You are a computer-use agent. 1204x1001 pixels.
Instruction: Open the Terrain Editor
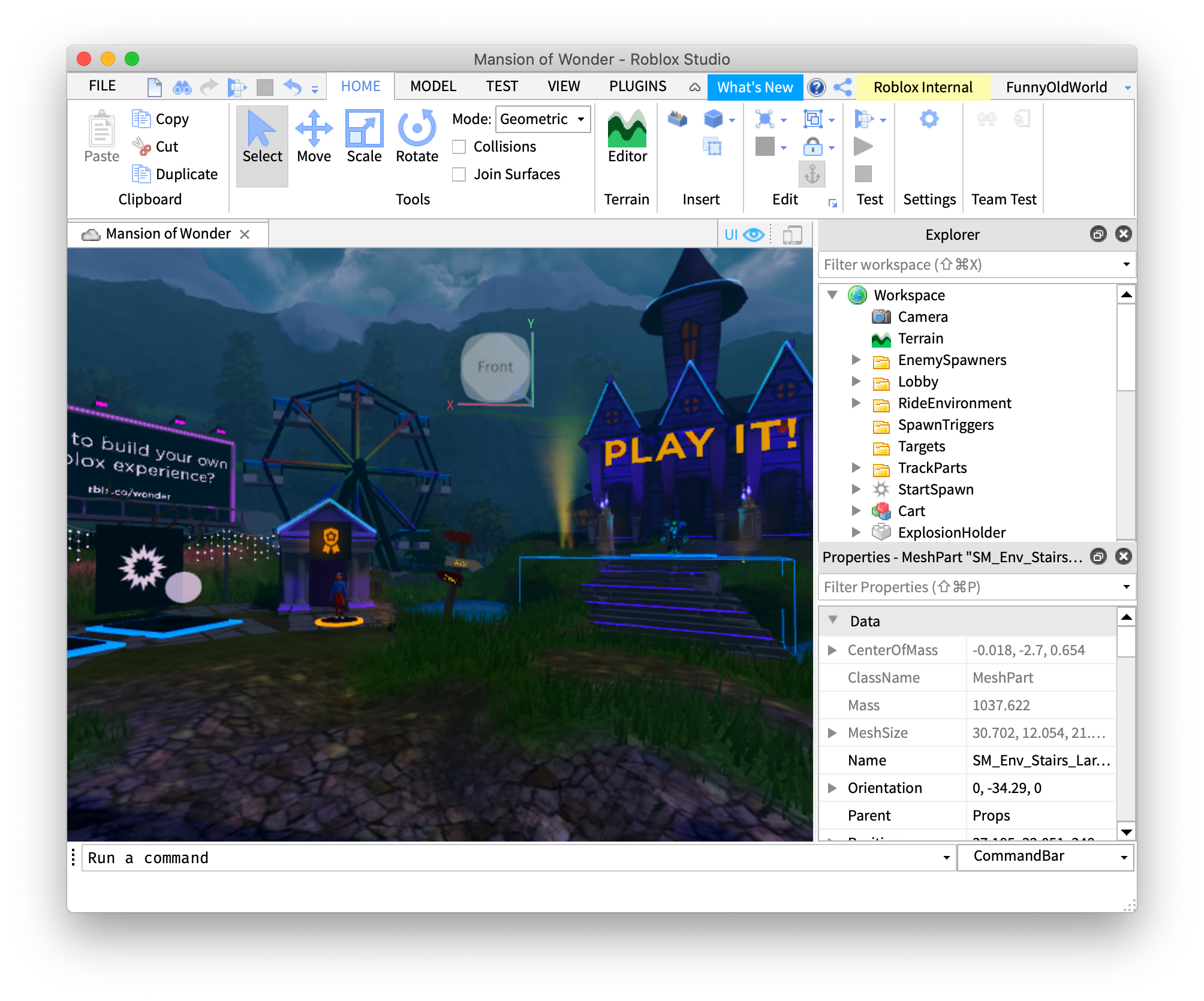pos(627,137)
